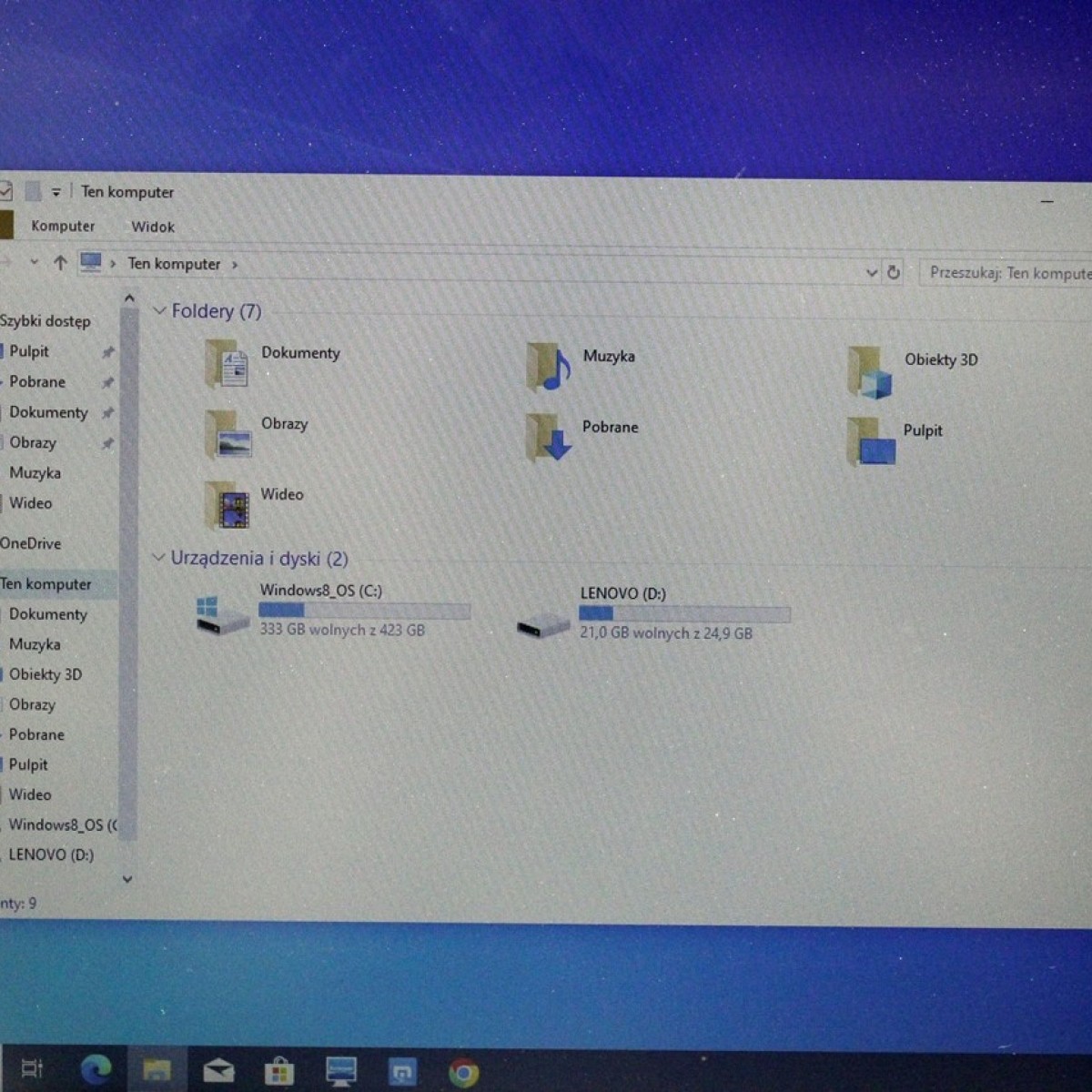Click the new folder quick access toolbar icon
The image size is (1092, 1092).
click(x=33, y=191)
